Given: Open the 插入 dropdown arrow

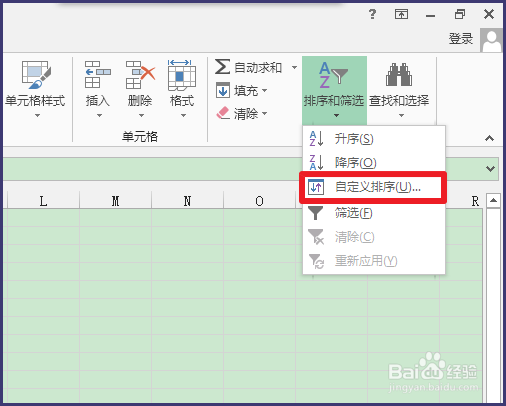Looking at the screenshot, I should (99, 116).
